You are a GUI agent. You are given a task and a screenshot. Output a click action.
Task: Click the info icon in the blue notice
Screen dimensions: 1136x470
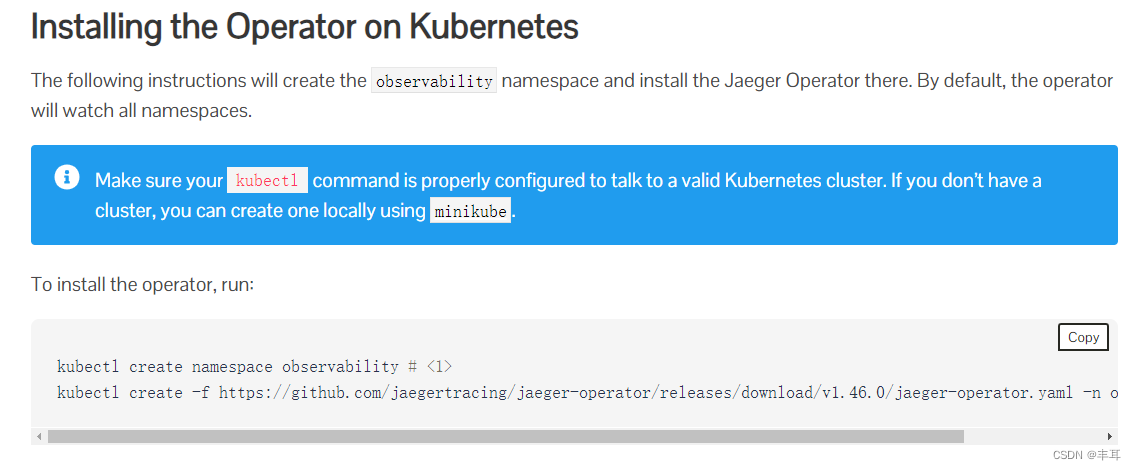(66, 177)
